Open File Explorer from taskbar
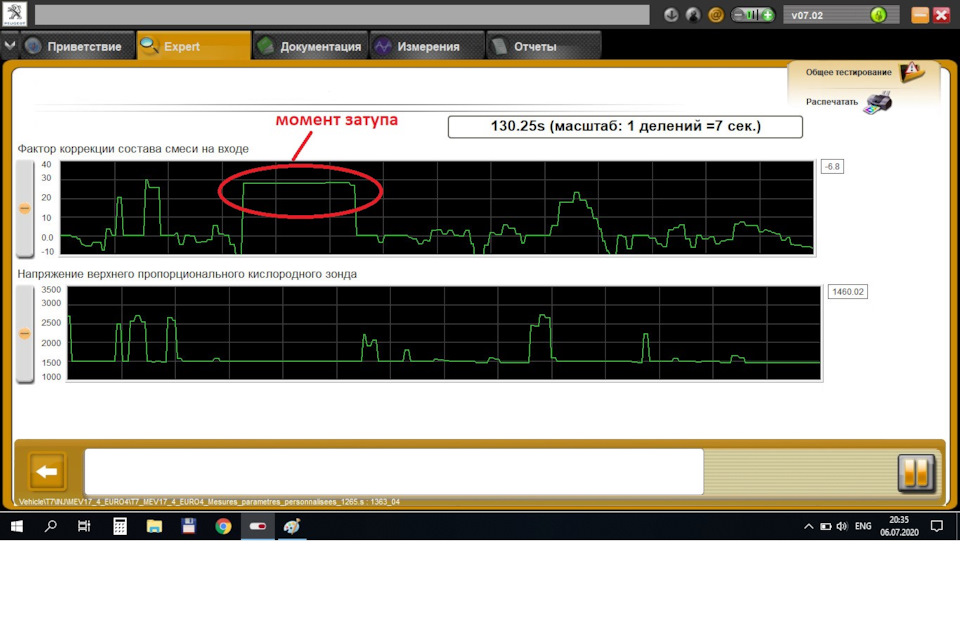The image size is (960, 636). coord(154,526)
